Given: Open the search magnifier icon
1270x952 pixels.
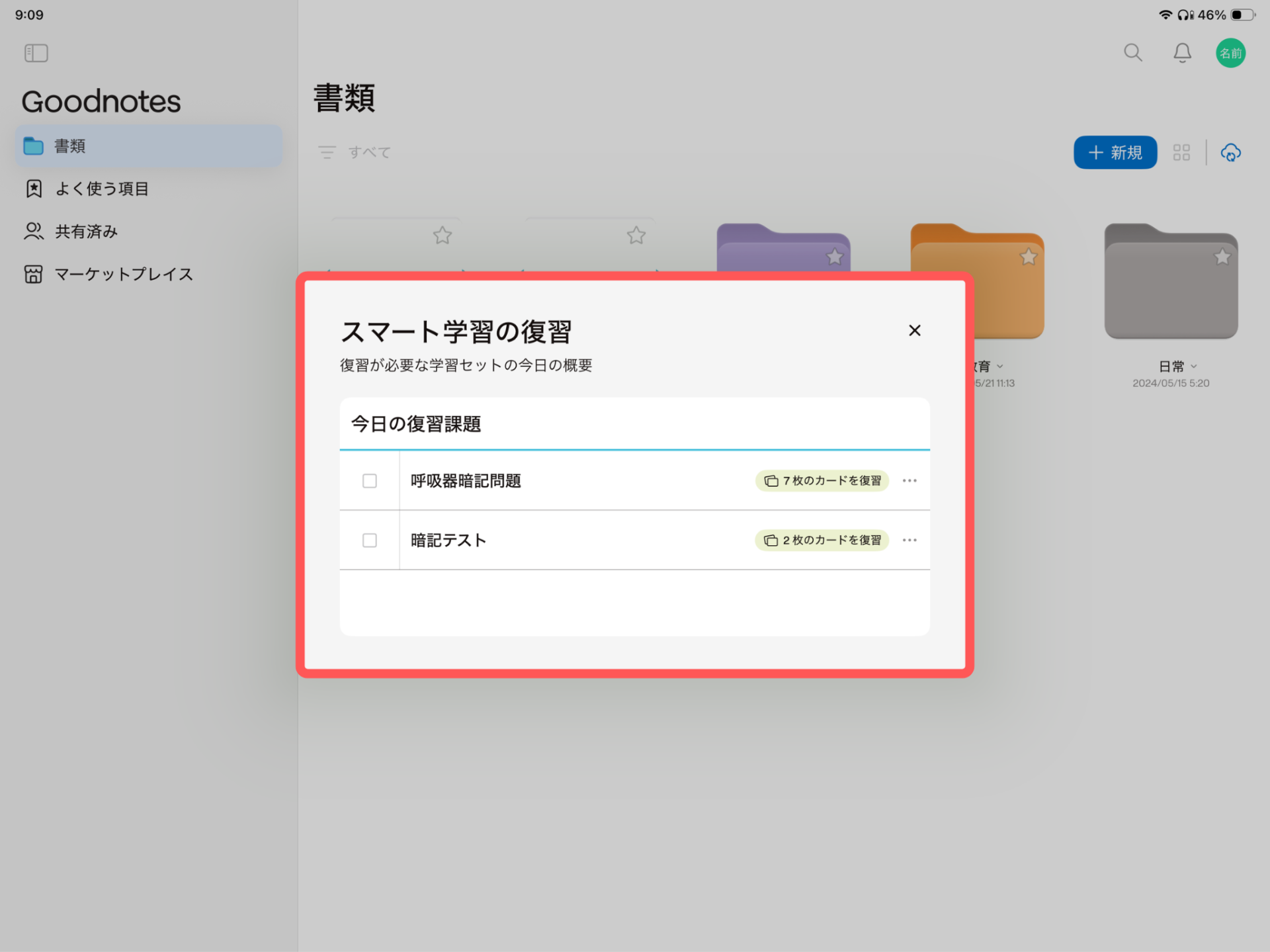Looking at the screenshot, I should coord(1132,52).
